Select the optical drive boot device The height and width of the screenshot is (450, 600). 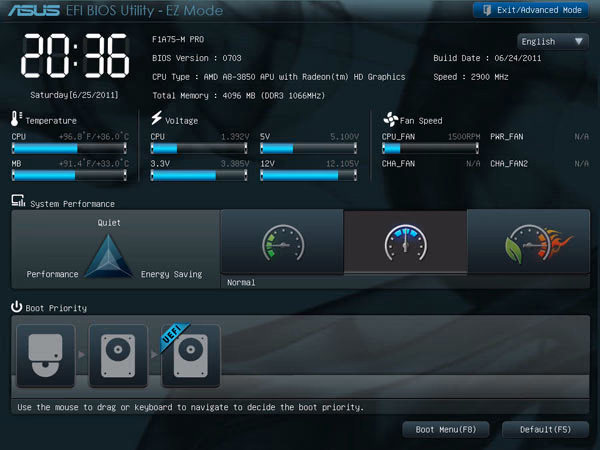click(x=46, y=355)
